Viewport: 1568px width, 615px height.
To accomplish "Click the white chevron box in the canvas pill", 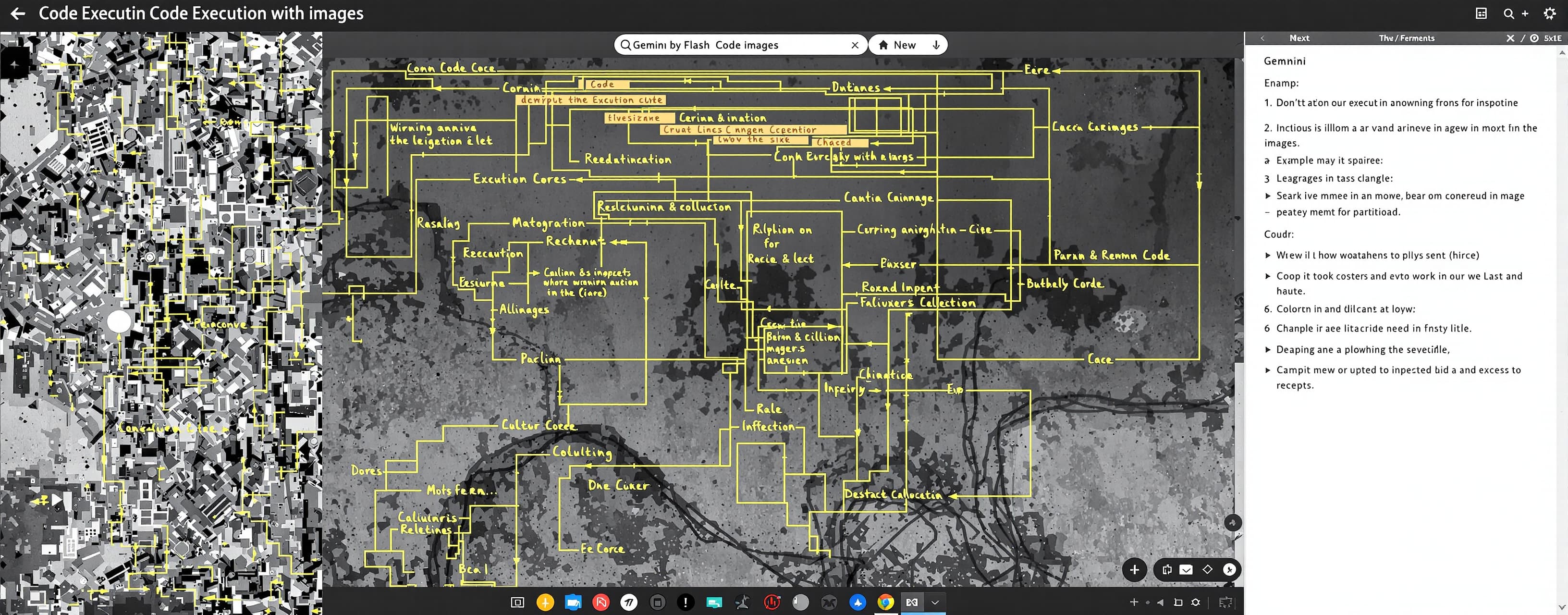I will tap(1186, 570).
